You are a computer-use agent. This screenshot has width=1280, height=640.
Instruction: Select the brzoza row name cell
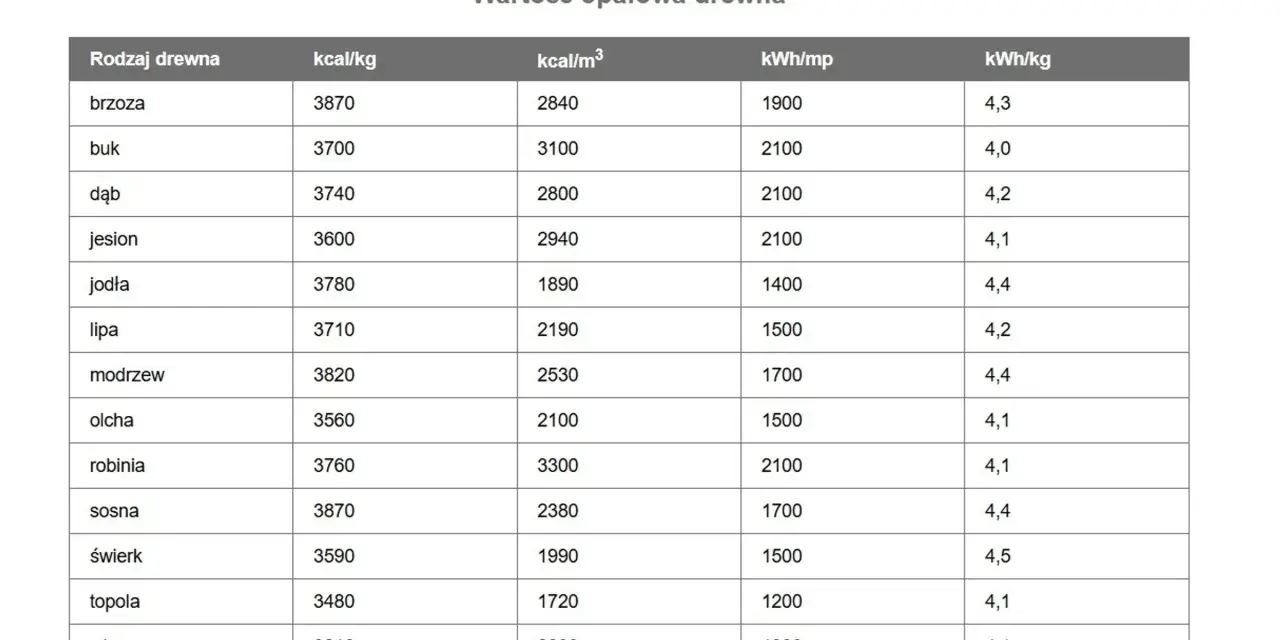181,103
